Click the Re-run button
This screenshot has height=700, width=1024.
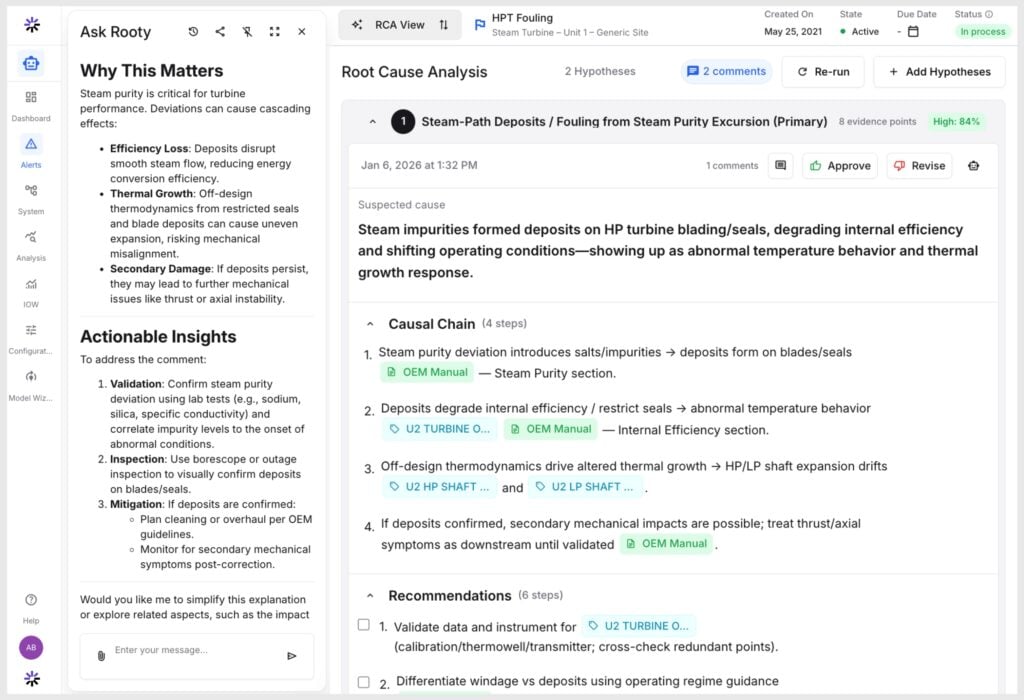pos(824,72)
